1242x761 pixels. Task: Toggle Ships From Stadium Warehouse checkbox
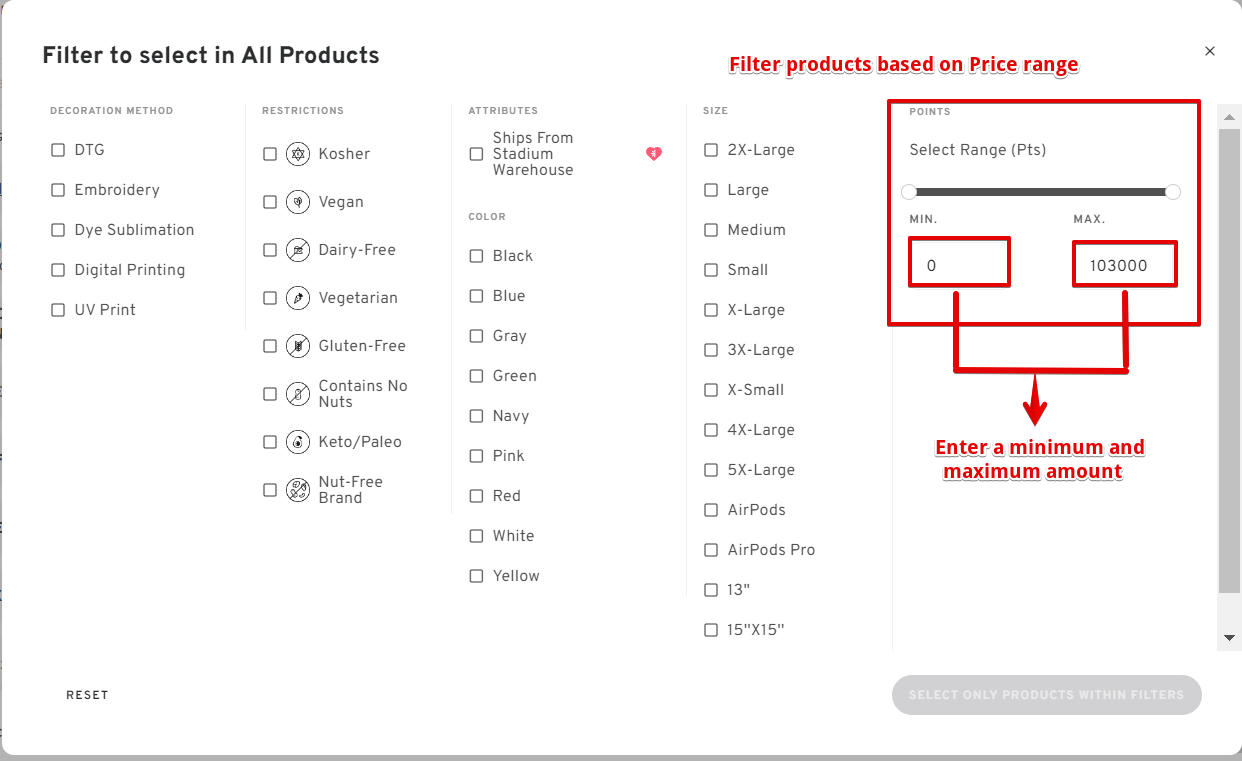click(476, 154)
